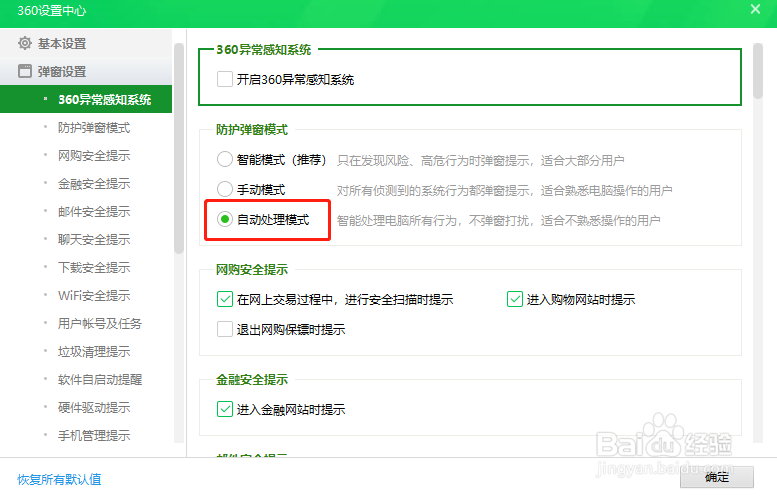
Task: Enable 开启360异常感知系统 checkbox
Action: 224,79
